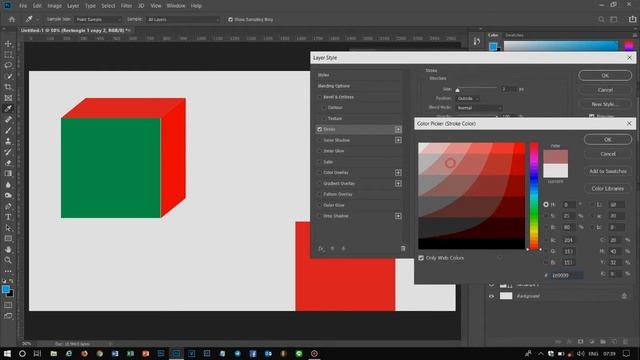
Task: Select the Path Selection tool
Action: [8, 228]
